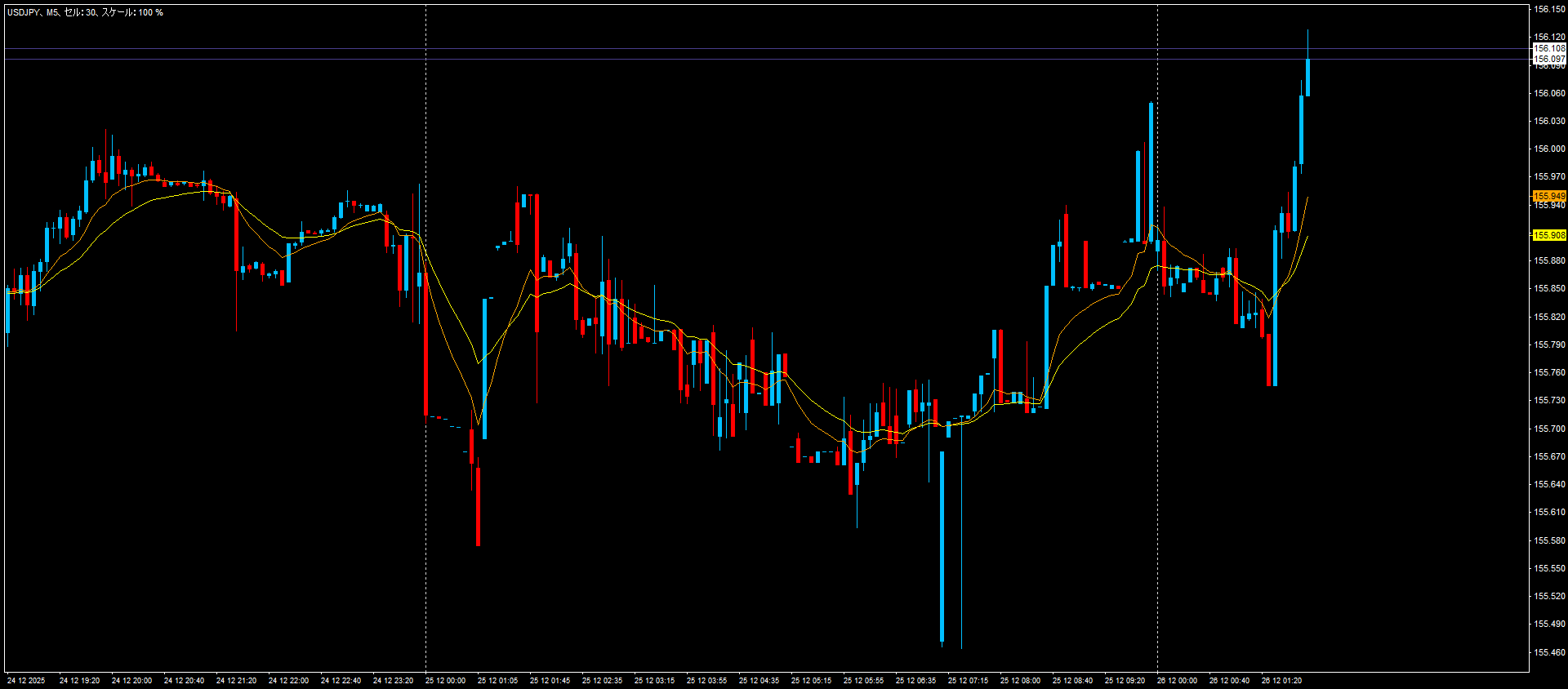This screenshot has width=1568, height=689.
Task: Select the 25 12 00:00 time label
Action: (x=445, y=681)
